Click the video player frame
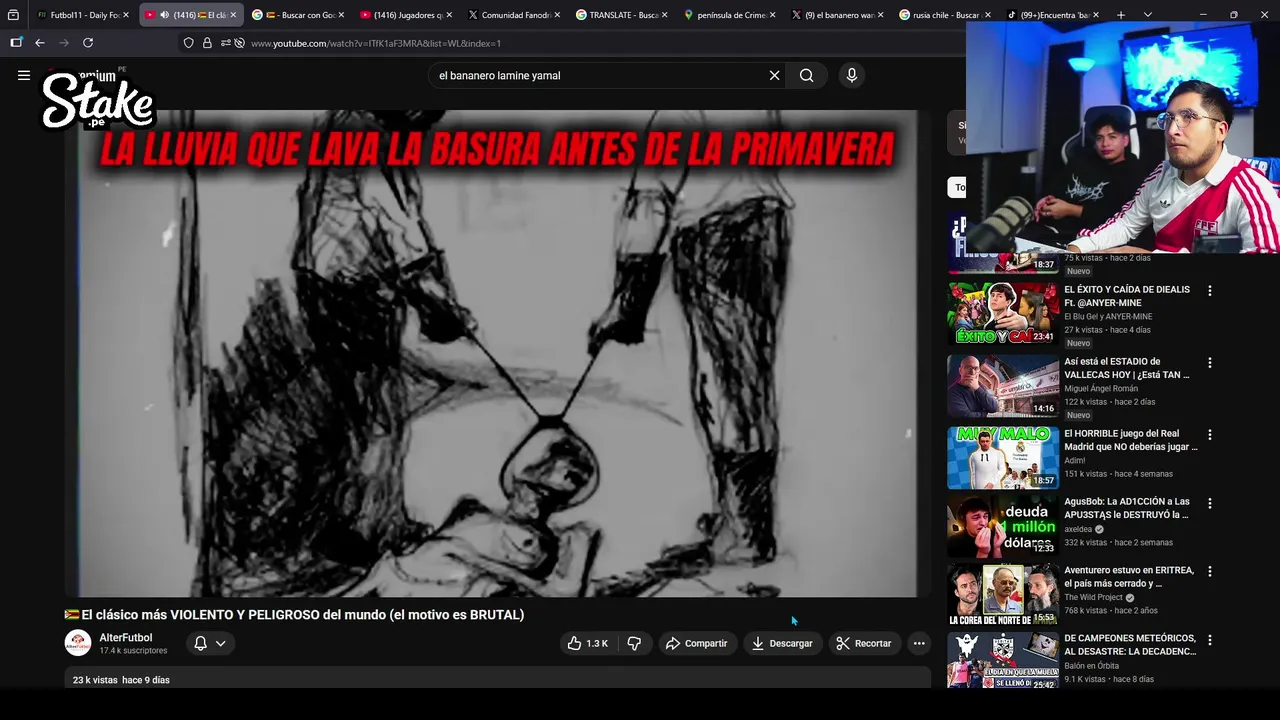This screenshot has height=720, width=1280. pos(498,353)
